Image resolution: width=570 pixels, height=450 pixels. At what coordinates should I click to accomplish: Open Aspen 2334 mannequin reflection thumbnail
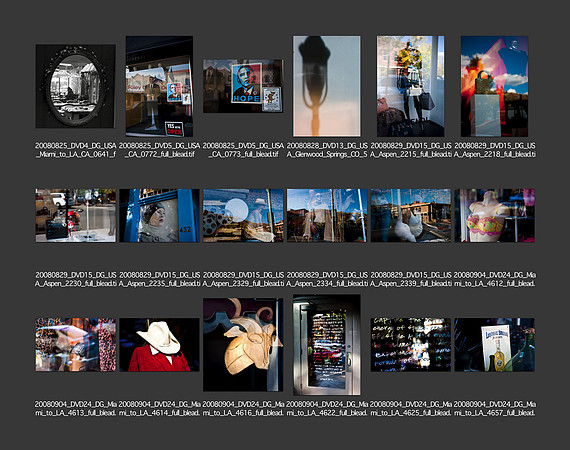327,216
